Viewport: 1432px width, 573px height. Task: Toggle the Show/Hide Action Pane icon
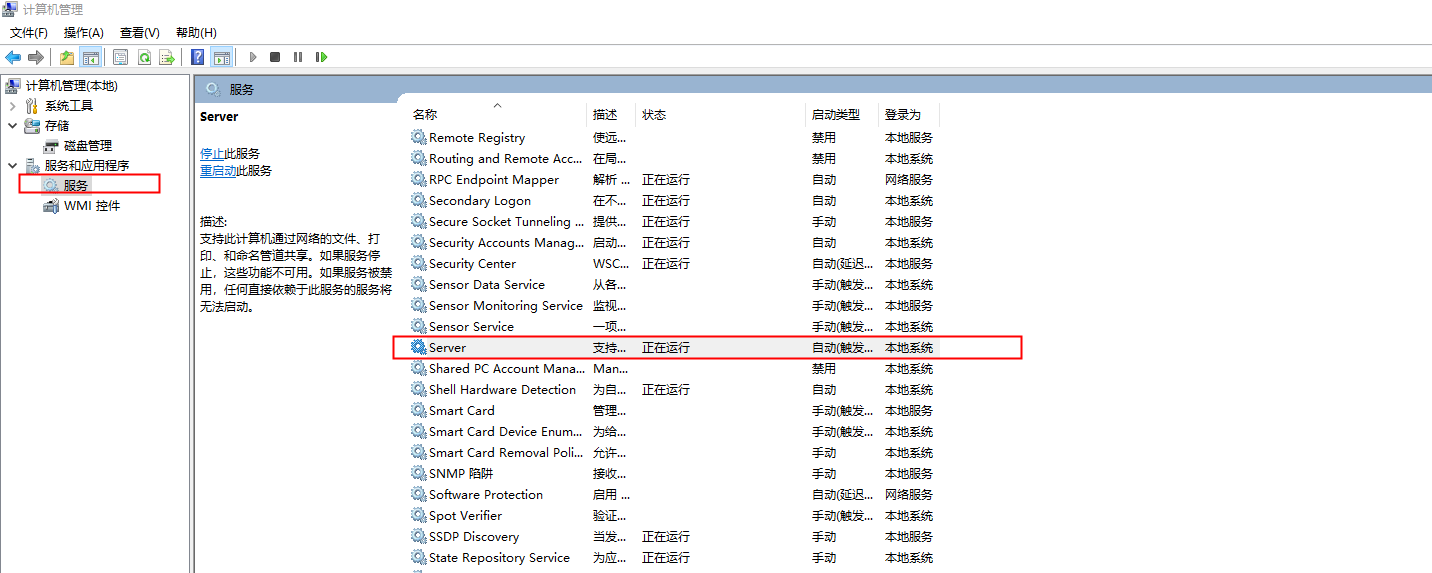pyautogui.click(x=222, y=57)
